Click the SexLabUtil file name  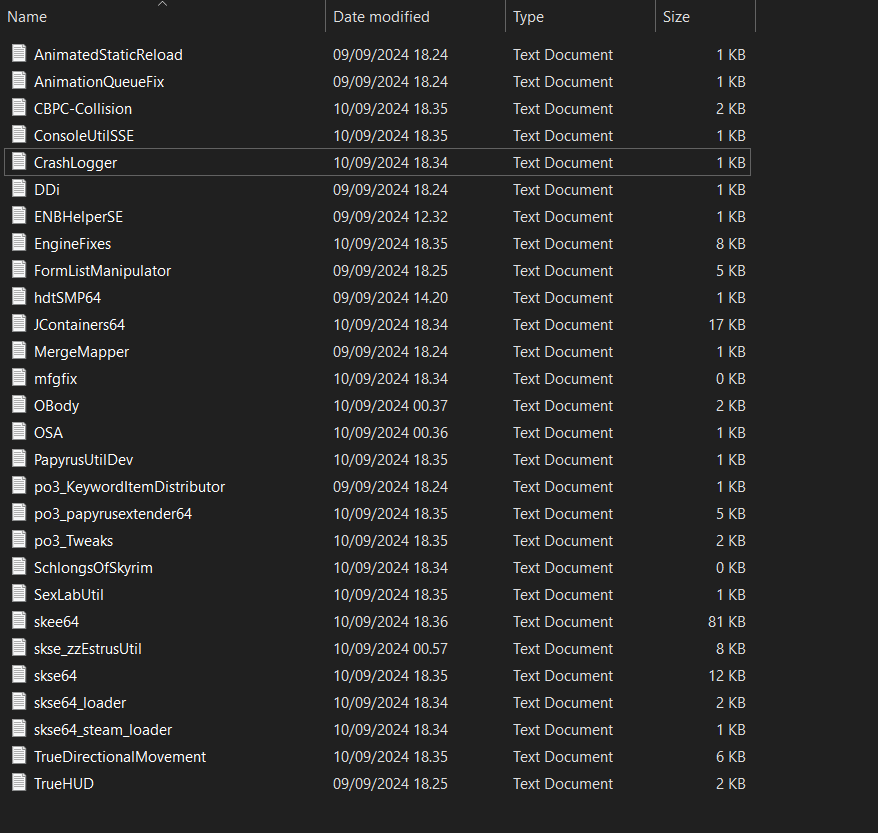[69, 595]
